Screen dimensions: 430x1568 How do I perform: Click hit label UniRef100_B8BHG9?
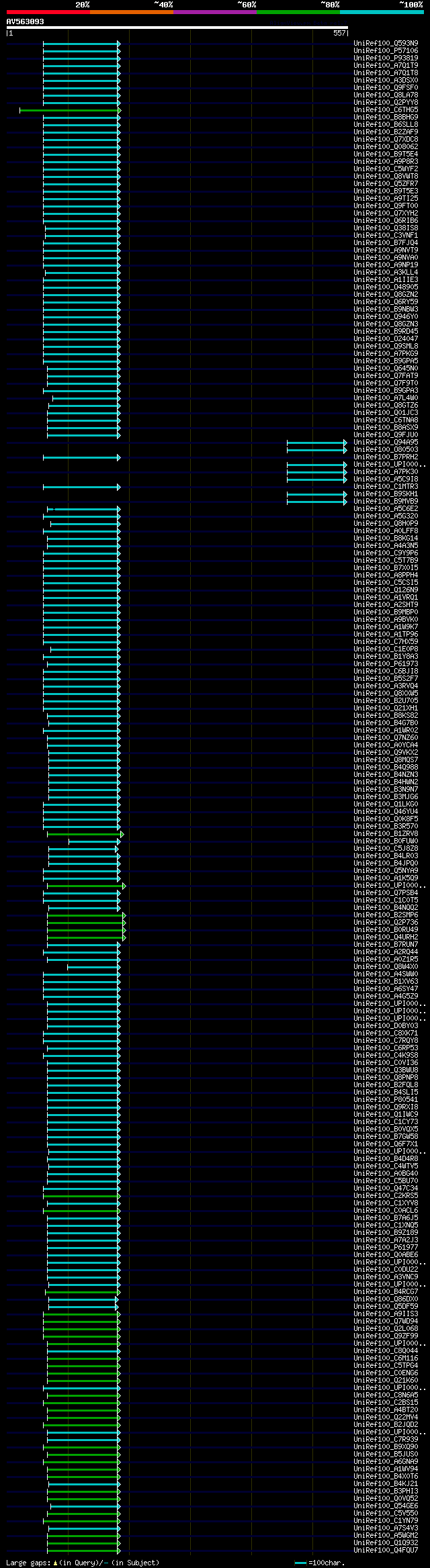pyautogui.click(x=386, y=118)
